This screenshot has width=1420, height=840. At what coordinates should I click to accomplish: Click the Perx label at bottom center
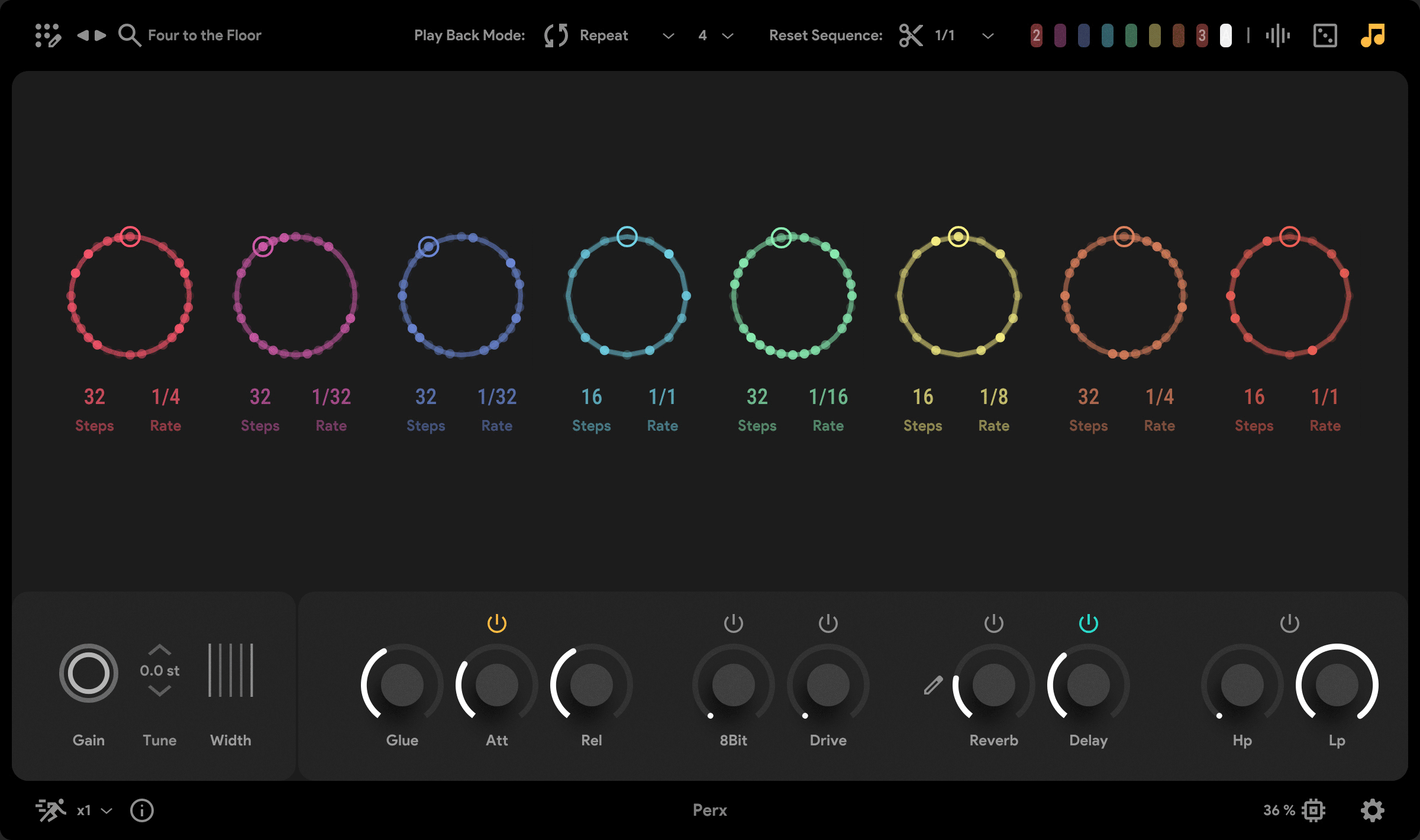[710, 810]
